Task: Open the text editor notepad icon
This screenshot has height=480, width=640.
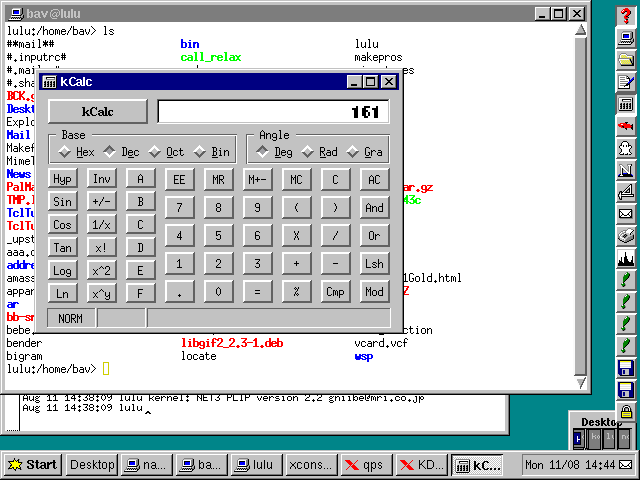Action: click(x=626, y=81)
